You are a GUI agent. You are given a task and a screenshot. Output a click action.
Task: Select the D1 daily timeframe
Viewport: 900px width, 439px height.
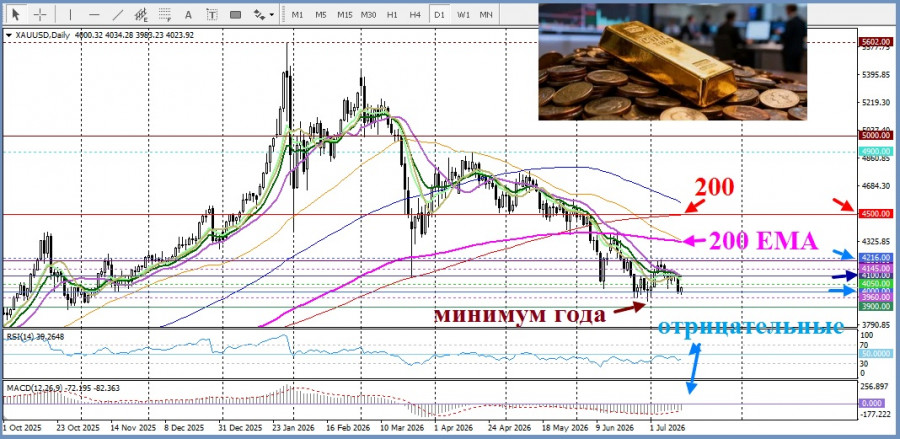pos(439,15)
